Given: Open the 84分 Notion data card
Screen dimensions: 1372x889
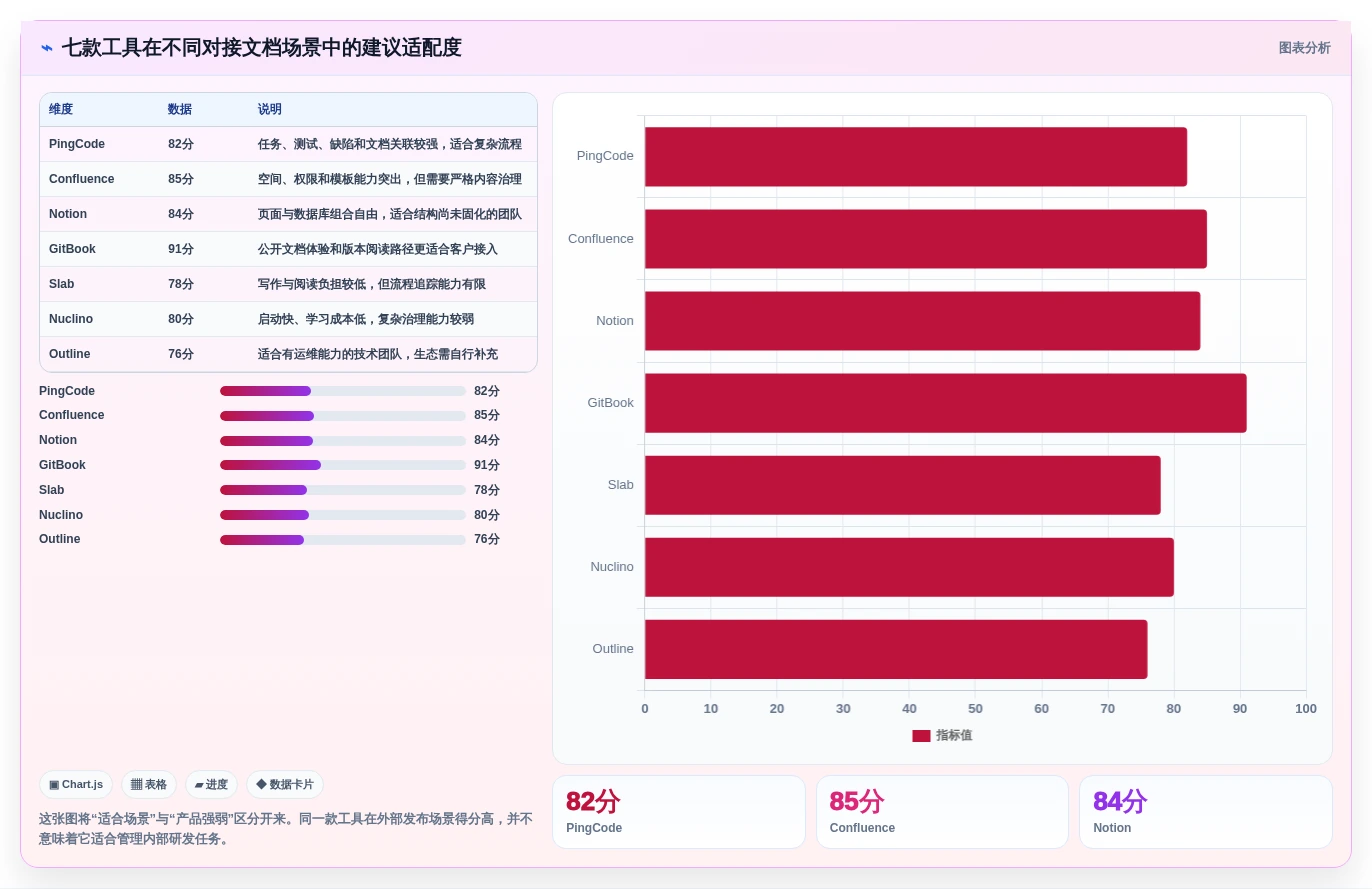Looking at the screenshot, I should click(x=1206, y=812).
